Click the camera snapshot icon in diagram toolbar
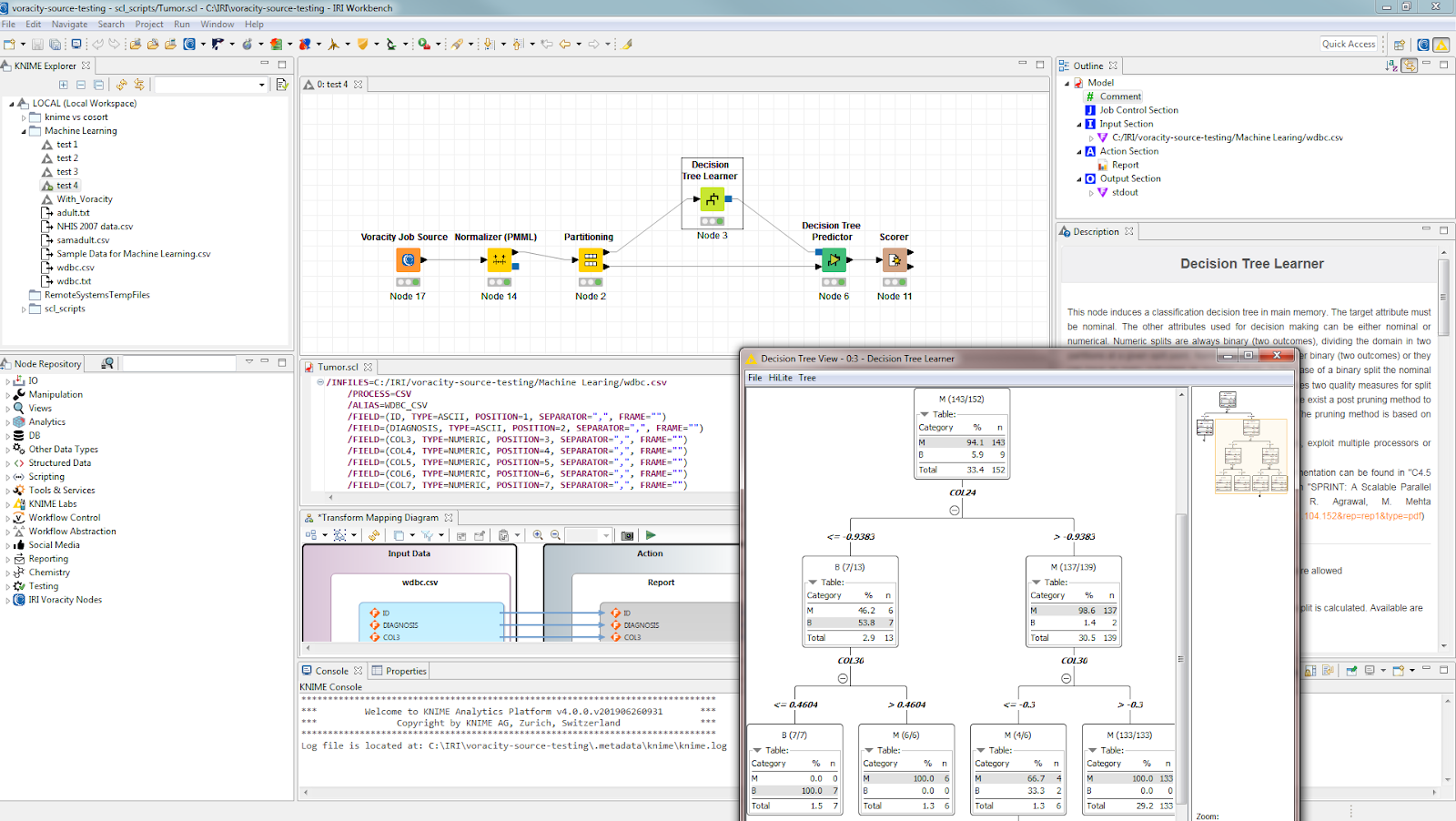Screen dimensions: 1456x821 click(627, 535)
